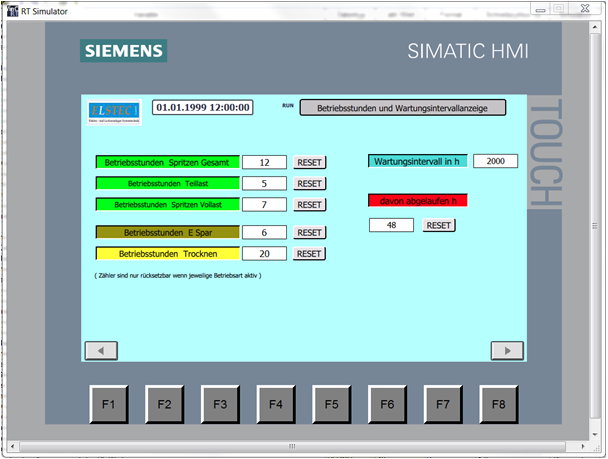Viewport: 608px width, 459px height.
Task: Click the green Betriebsstunden Teillast label
Action: [168, 183]
